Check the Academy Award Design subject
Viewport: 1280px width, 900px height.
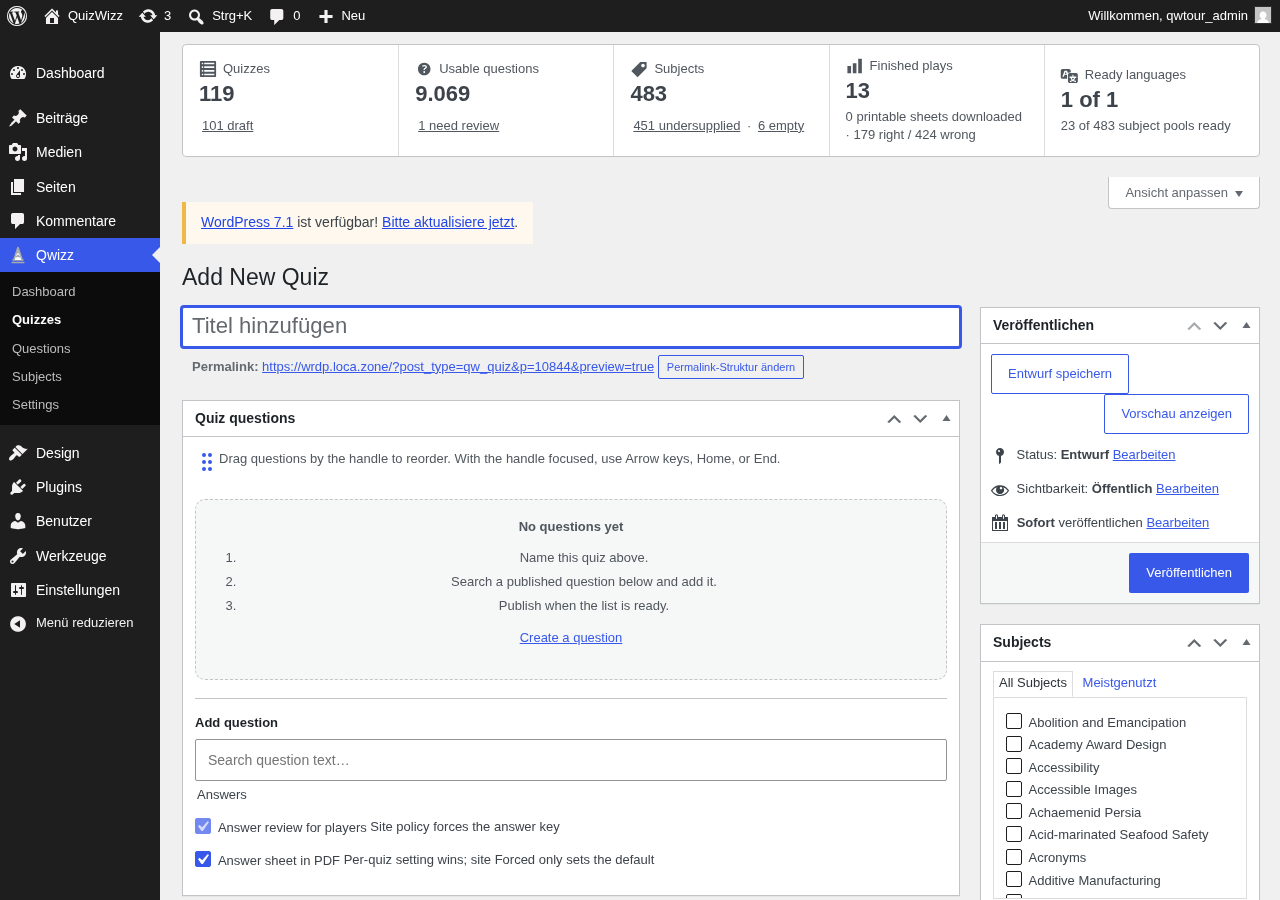point(1014,744)
